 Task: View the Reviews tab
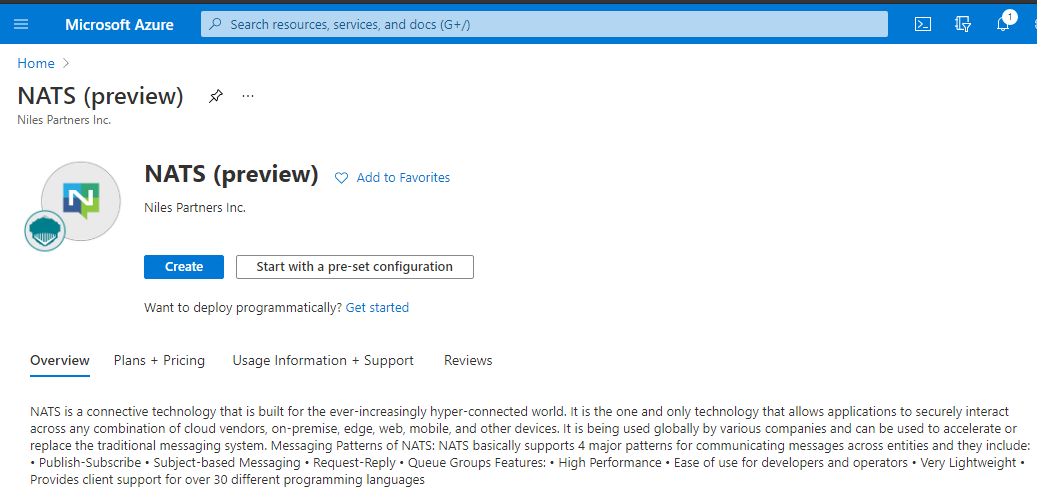pyautogui.click(x=468, y=360)
